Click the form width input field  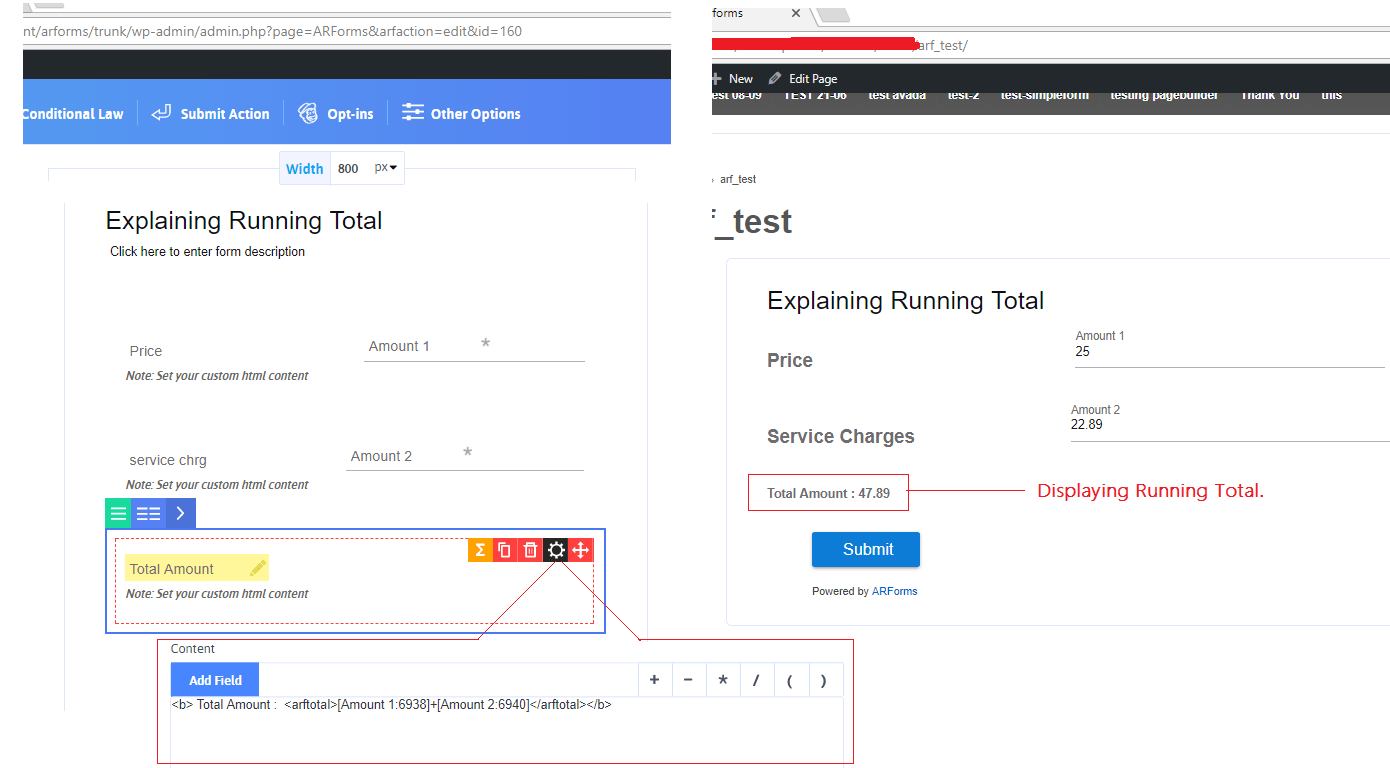(x=349, y=168)
